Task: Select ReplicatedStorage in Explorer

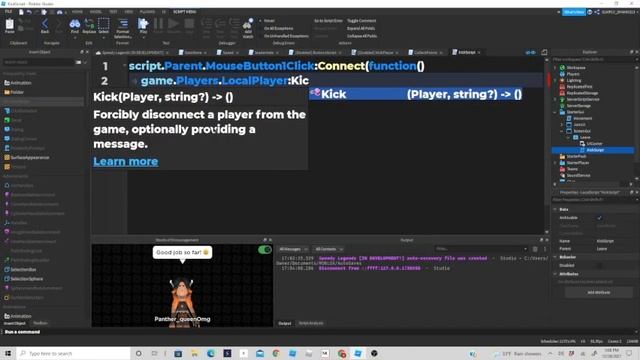Action: coord(582,93)
